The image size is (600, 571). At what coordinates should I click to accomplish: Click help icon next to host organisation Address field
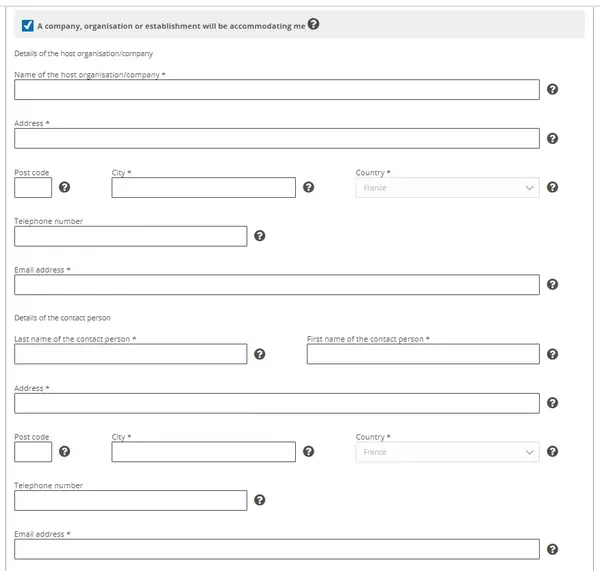coord(553,139)
